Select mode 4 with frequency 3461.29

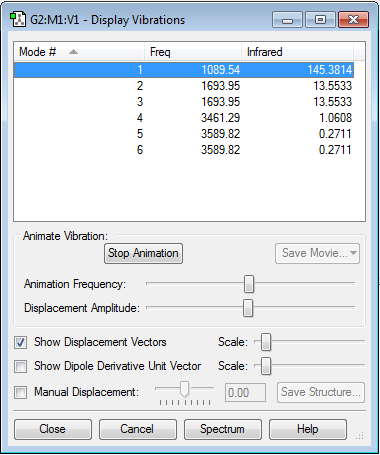click(x=184, y=118)
